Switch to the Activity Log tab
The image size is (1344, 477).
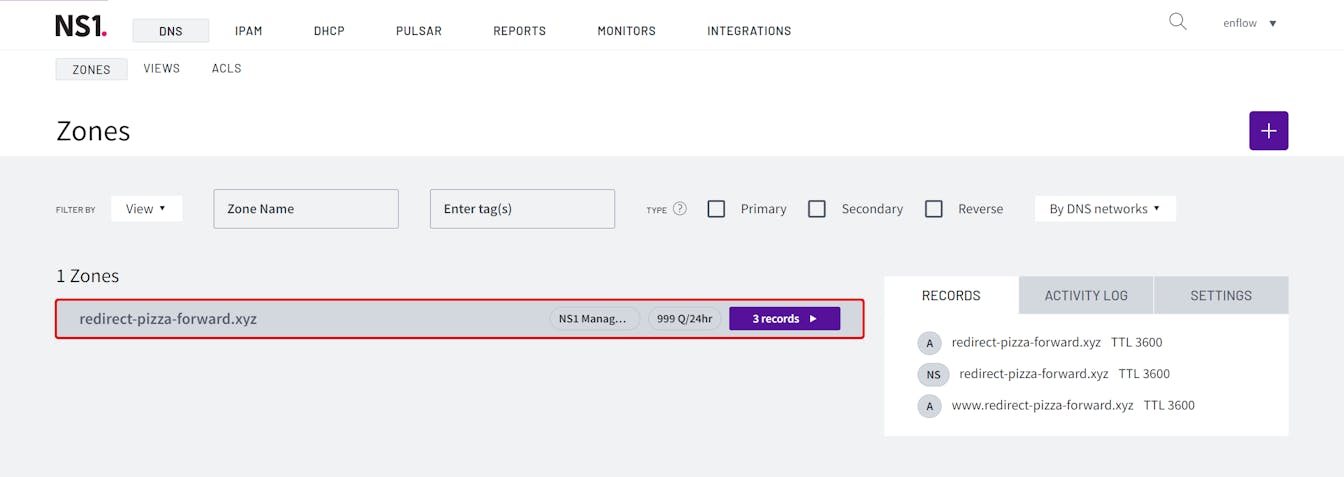click(x=1085, y=296)
